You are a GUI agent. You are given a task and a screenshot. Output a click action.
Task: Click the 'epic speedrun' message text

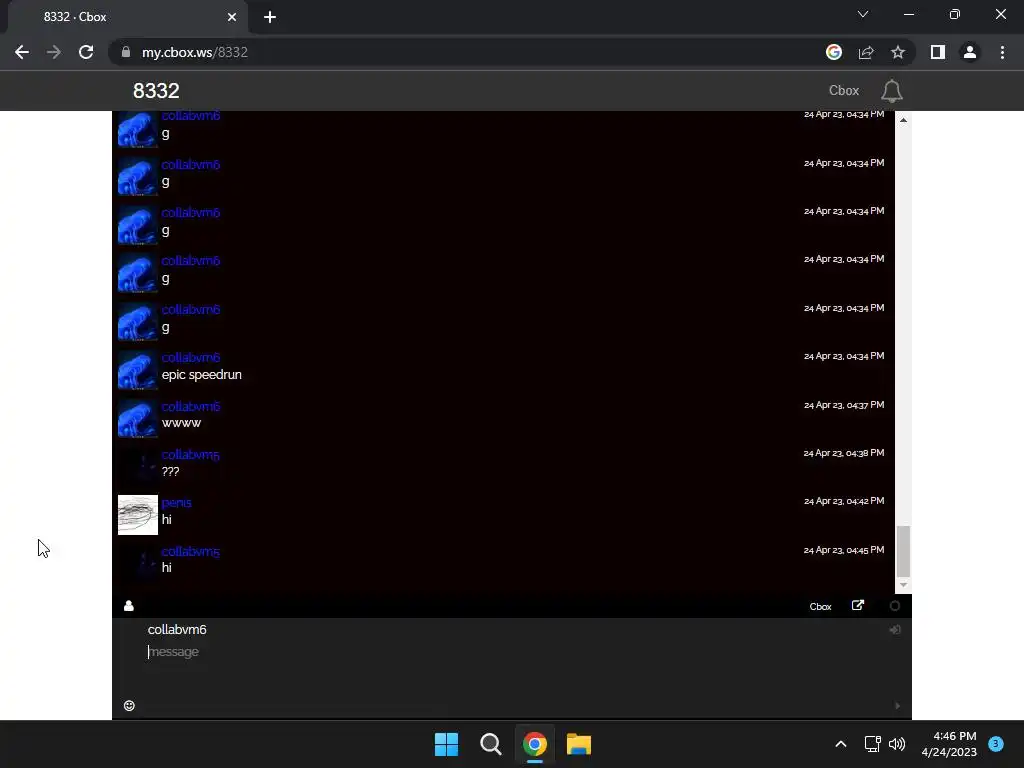click(202, 375)
